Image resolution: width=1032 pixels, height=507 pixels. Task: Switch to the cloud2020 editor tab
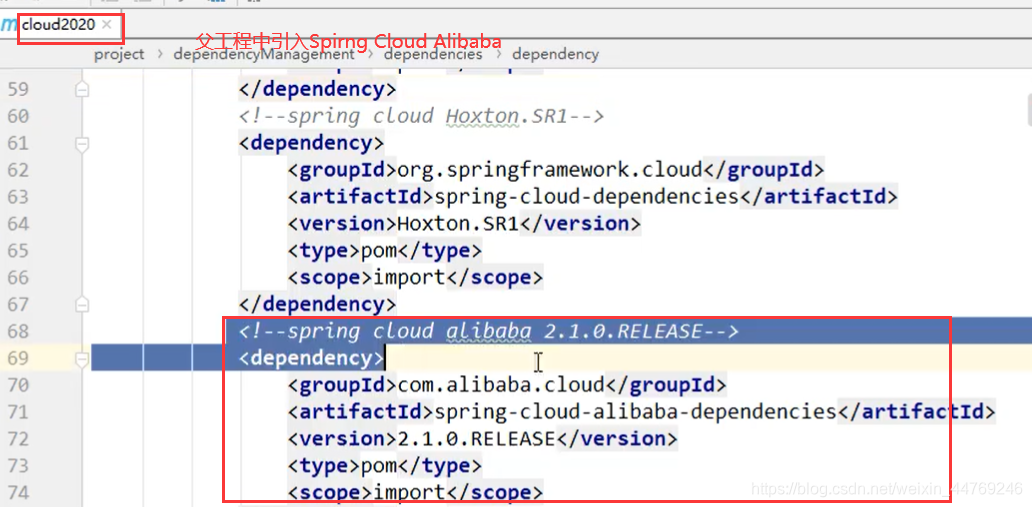tap(58, 25)
